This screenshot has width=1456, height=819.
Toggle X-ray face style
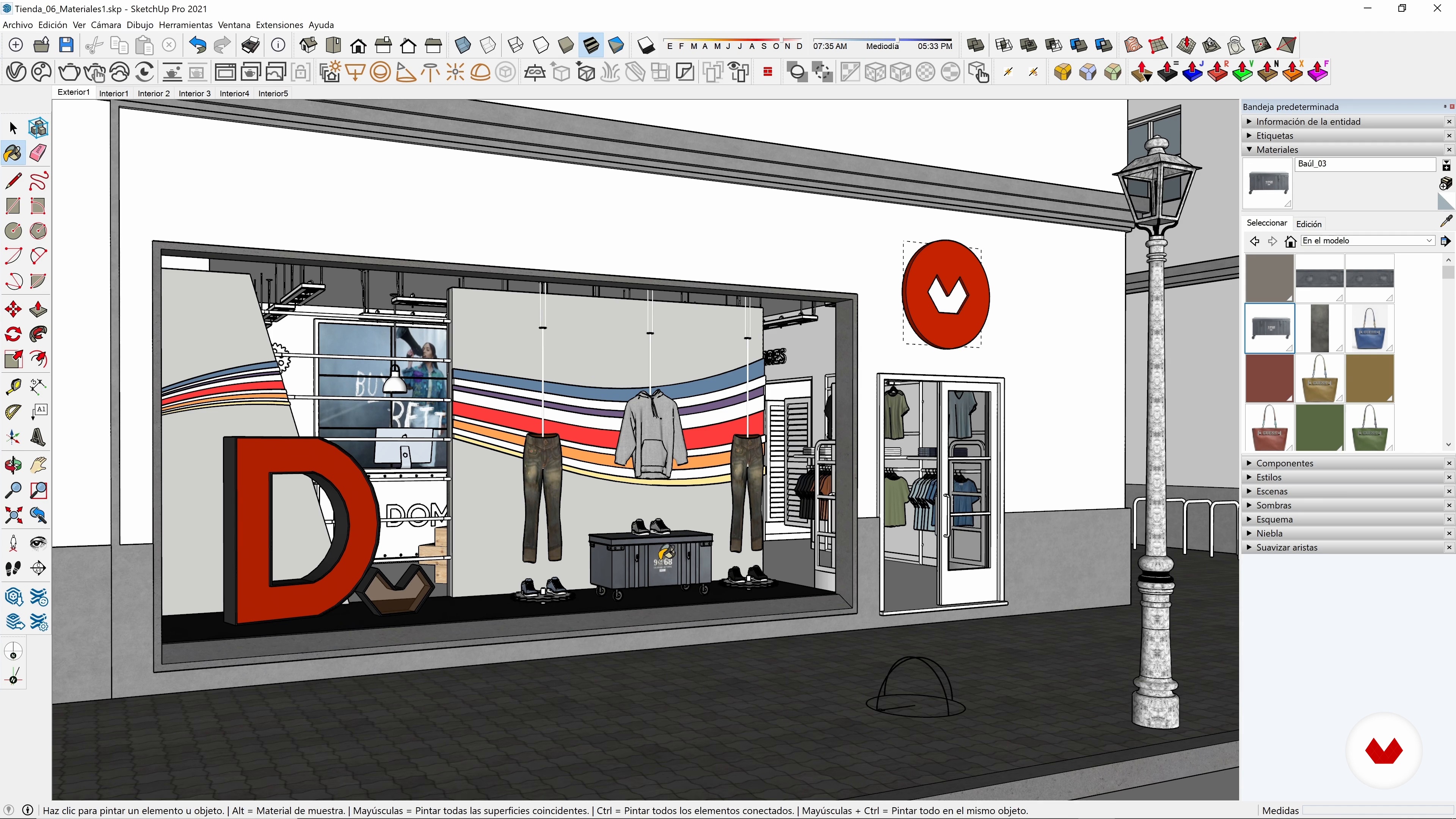pyautogui.click(x=462, y=45)
